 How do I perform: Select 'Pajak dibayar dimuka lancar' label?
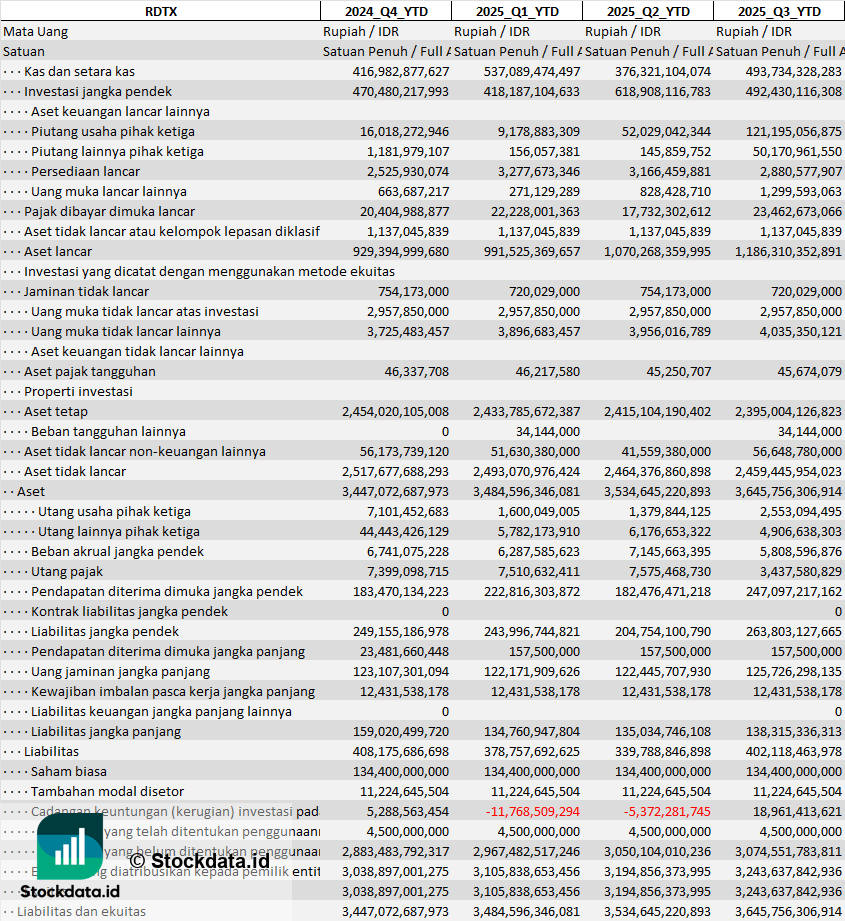point(109,211)
